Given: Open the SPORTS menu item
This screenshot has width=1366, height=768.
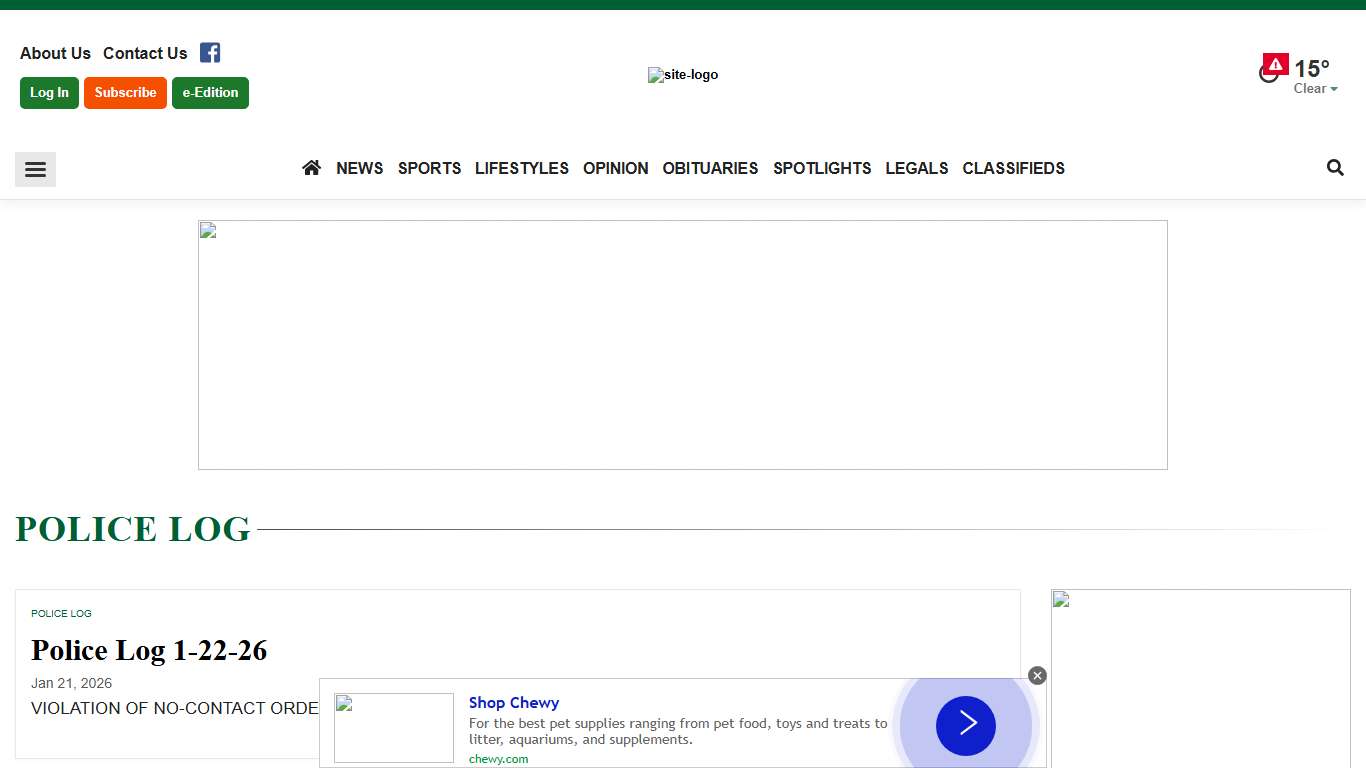Looking at the screenshot, I should click(429, 168).
